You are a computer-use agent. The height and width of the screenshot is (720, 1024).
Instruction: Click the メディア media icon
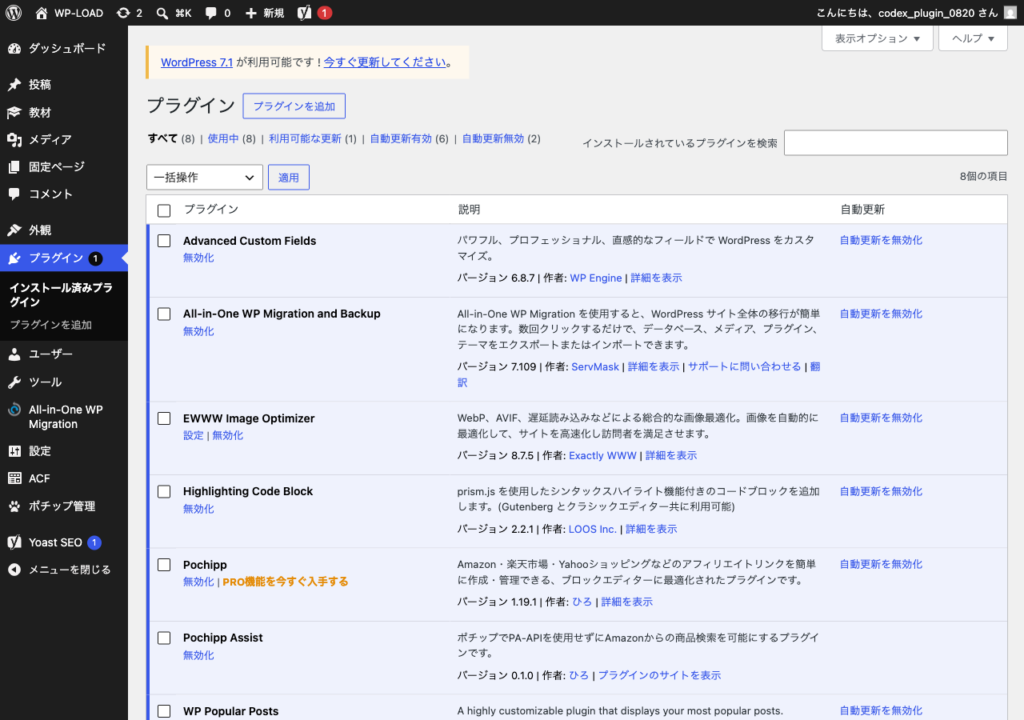(14, 139)
